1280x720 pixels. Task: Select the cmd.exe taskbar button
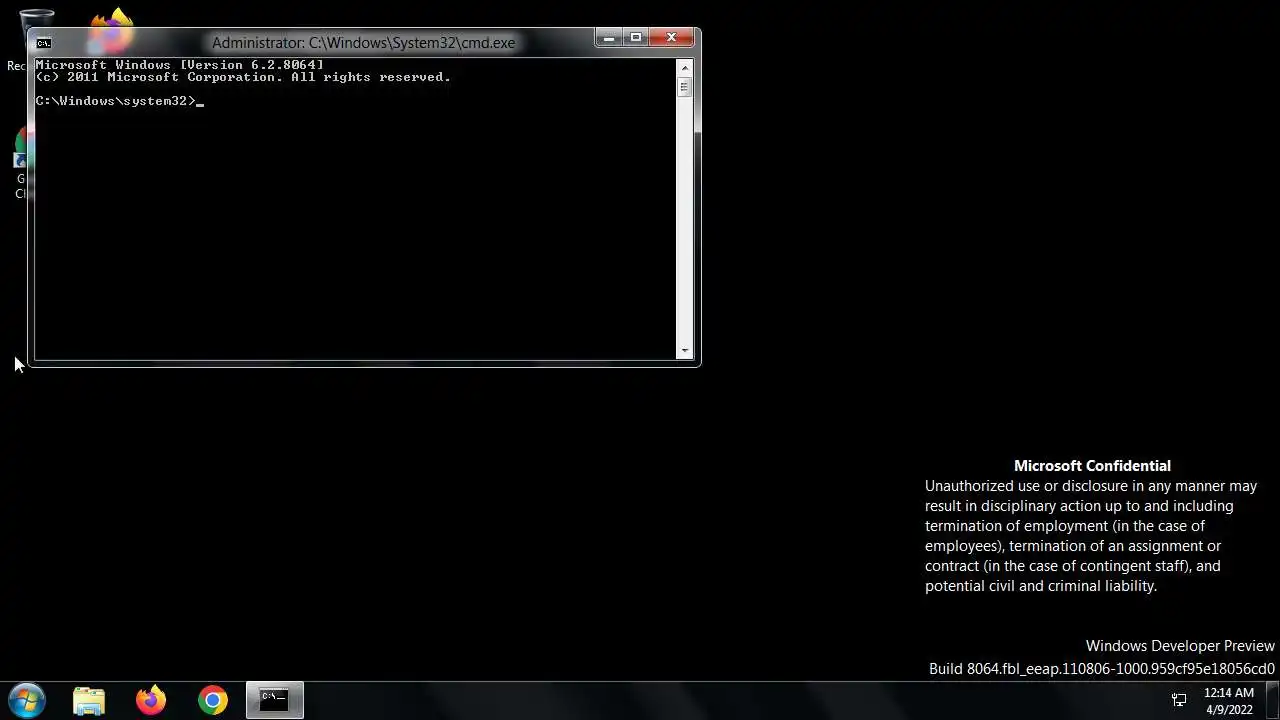pyautogui.click(x=274, y=700)
